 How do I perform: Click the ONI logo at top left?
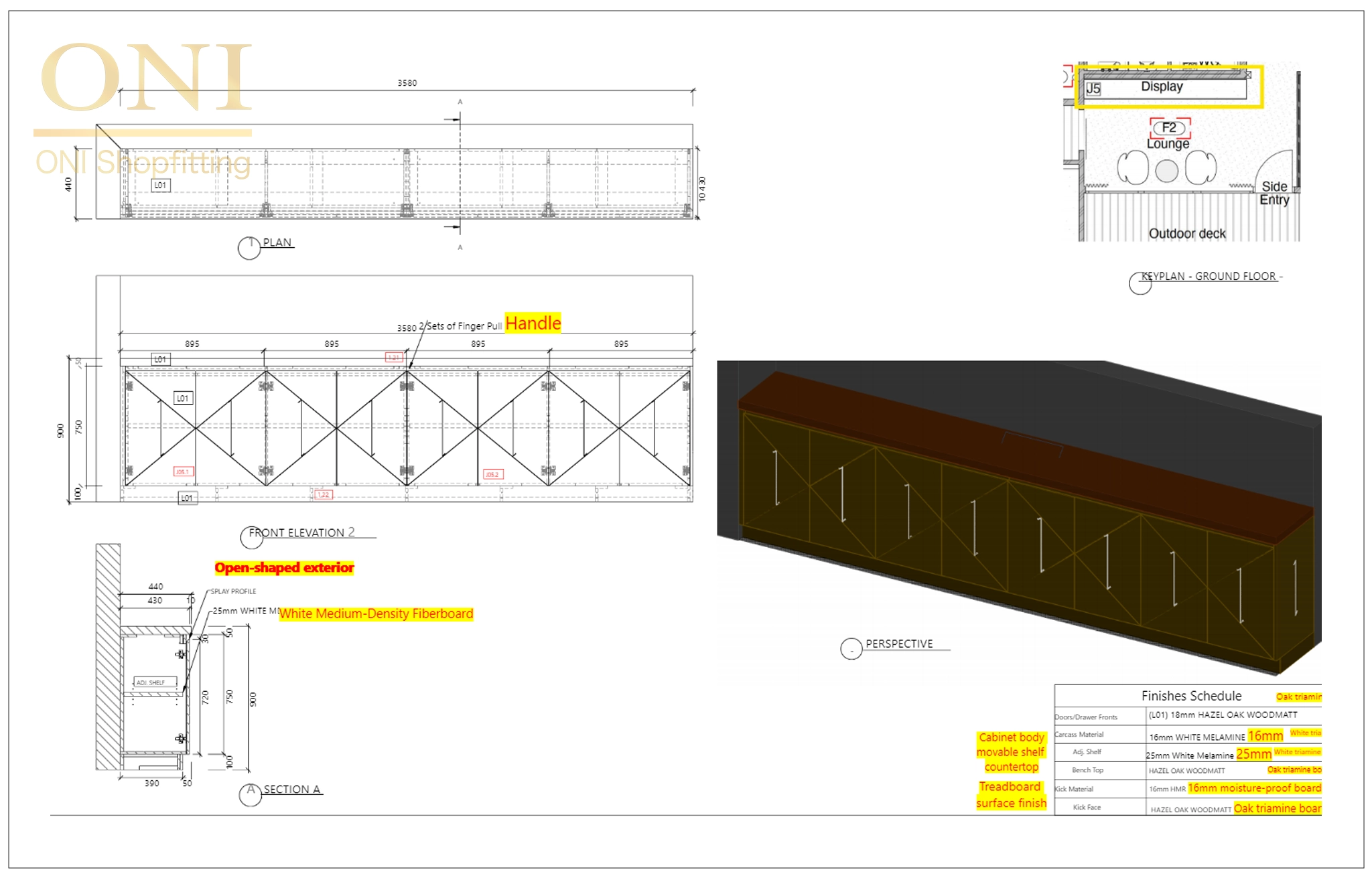tap(145, 77)
